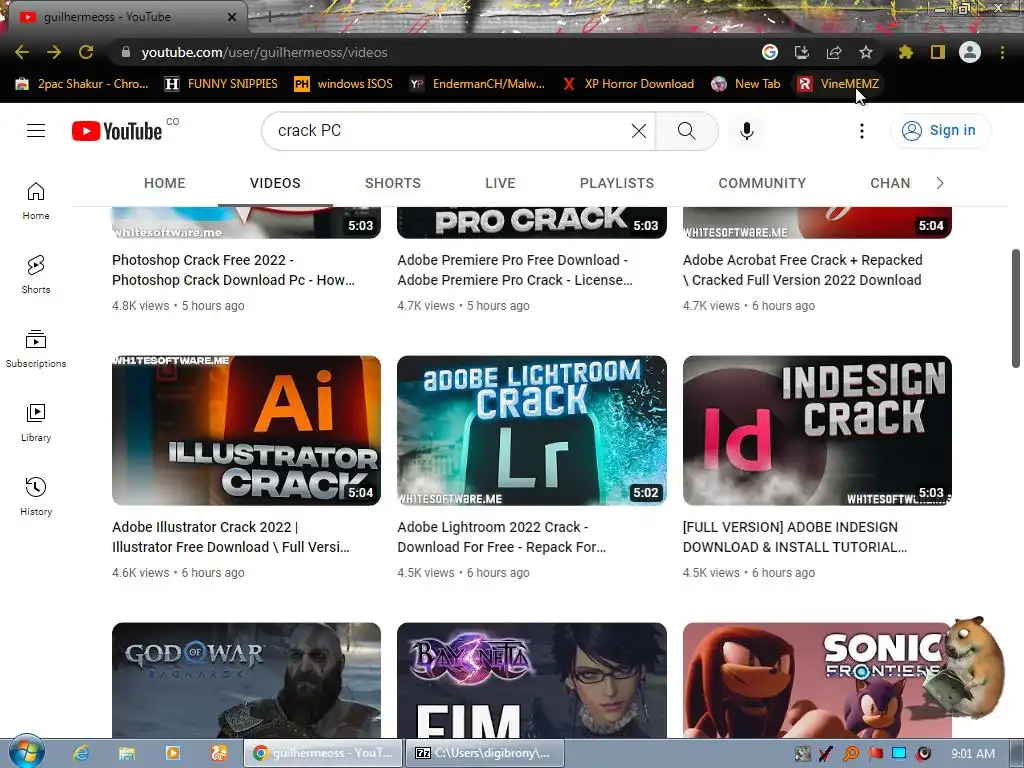1024x768 pixels.
Task: Open InDesign Crack video thumbnail
Action: pos(817,430)
